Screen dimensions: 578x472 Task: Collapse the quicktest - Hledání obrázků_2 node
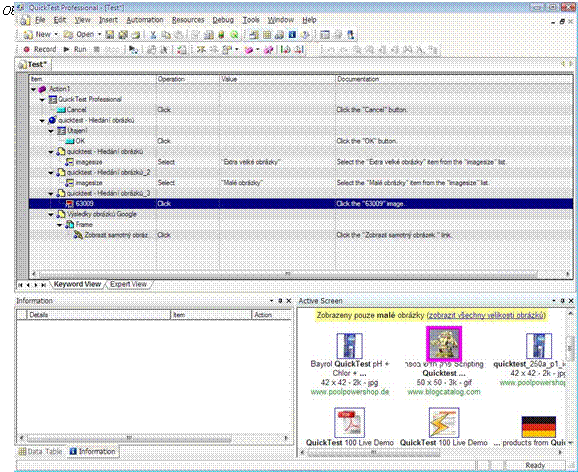pyautogui.click(x=51, y=173)
